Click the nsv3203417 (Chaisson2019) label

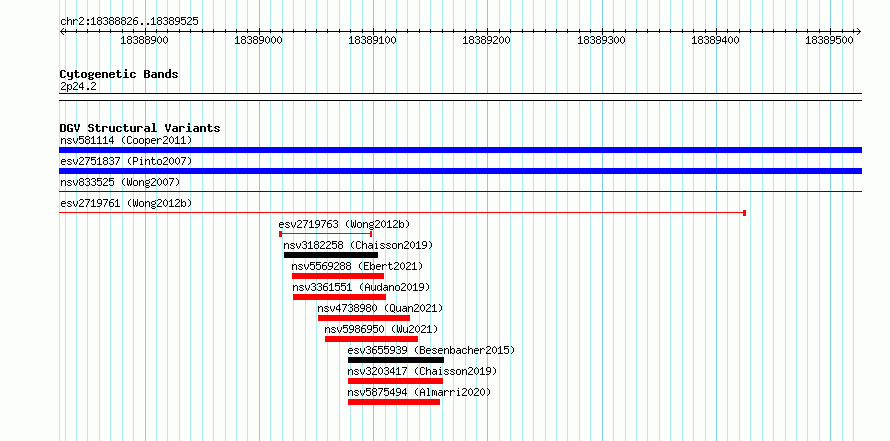click(x=422, y=371)
